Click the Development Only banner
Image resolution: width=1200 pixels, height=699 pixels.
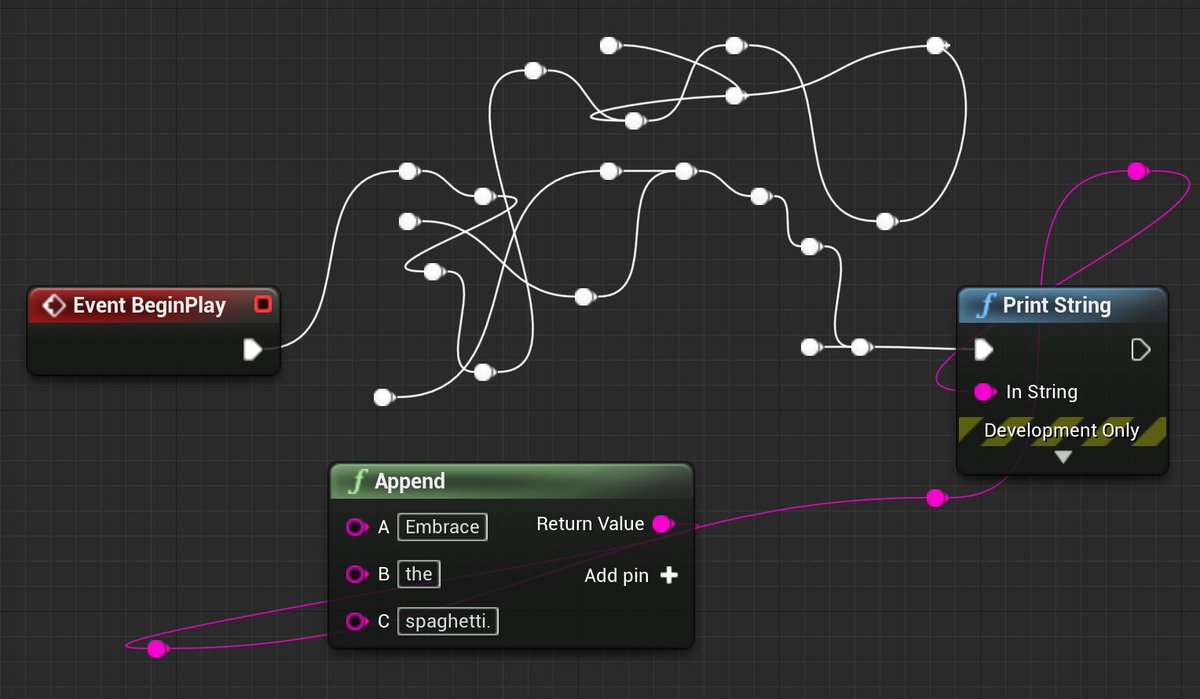pos(1062,430)
